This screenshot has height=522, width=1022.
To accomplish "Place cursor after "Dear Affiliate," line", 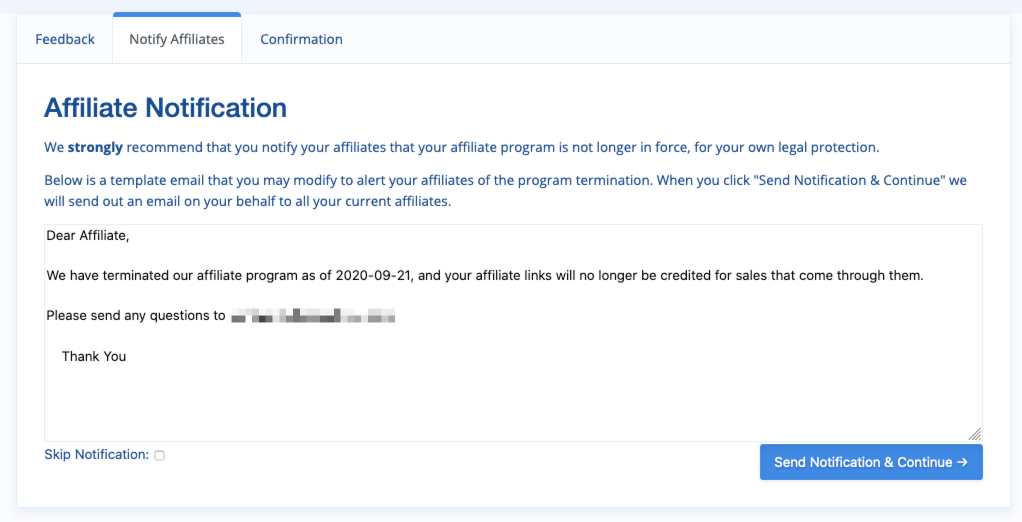I will pos(130,236).
